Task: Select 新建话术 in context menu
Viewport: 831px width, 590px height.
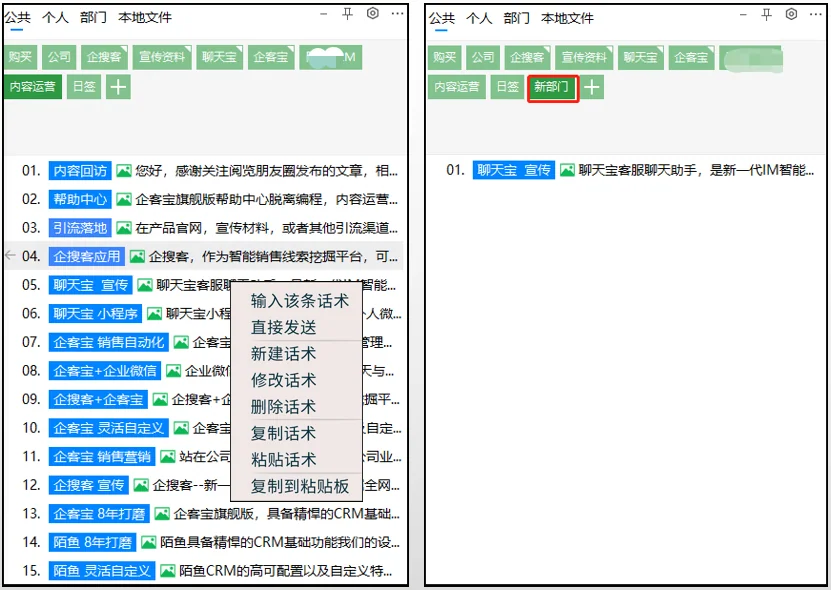Action: pyautogui.click(x=284, y=354)
